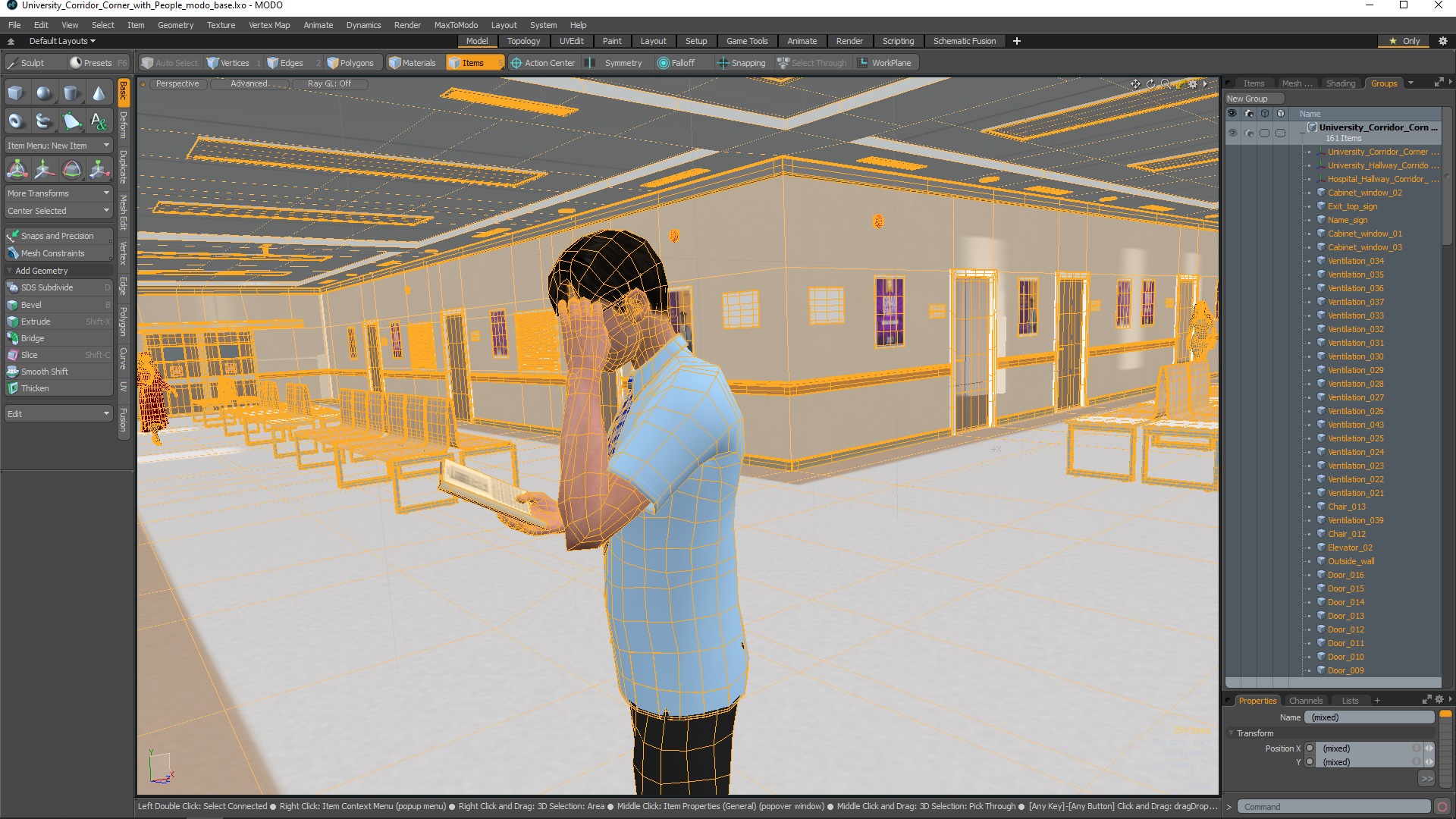Screen dimensions: 1456x819
Task: Select the Polygons selection mode
Action: [350, 63]
